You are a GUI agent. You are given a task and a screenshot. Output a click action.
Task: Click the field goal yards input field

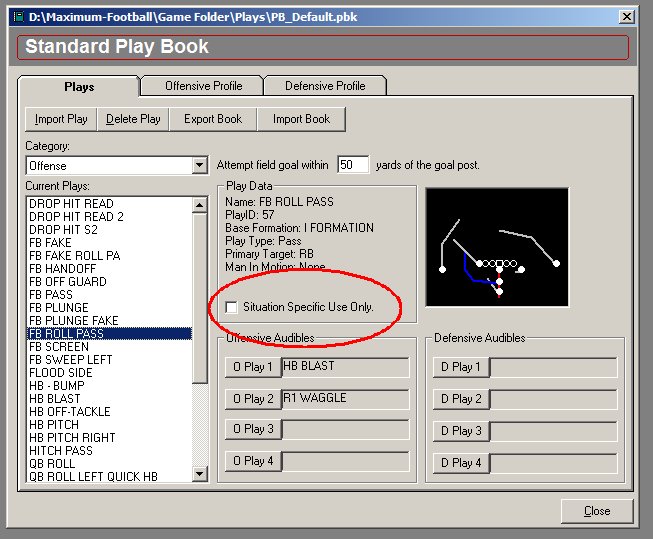(x=353, y=165)
